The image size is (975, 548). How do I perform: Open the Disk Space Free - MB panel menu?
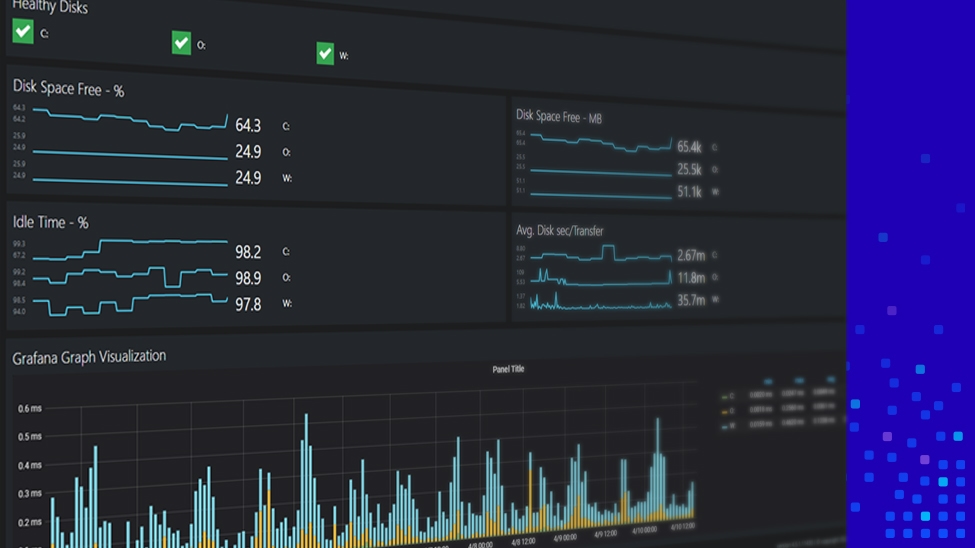click(558, 117)
